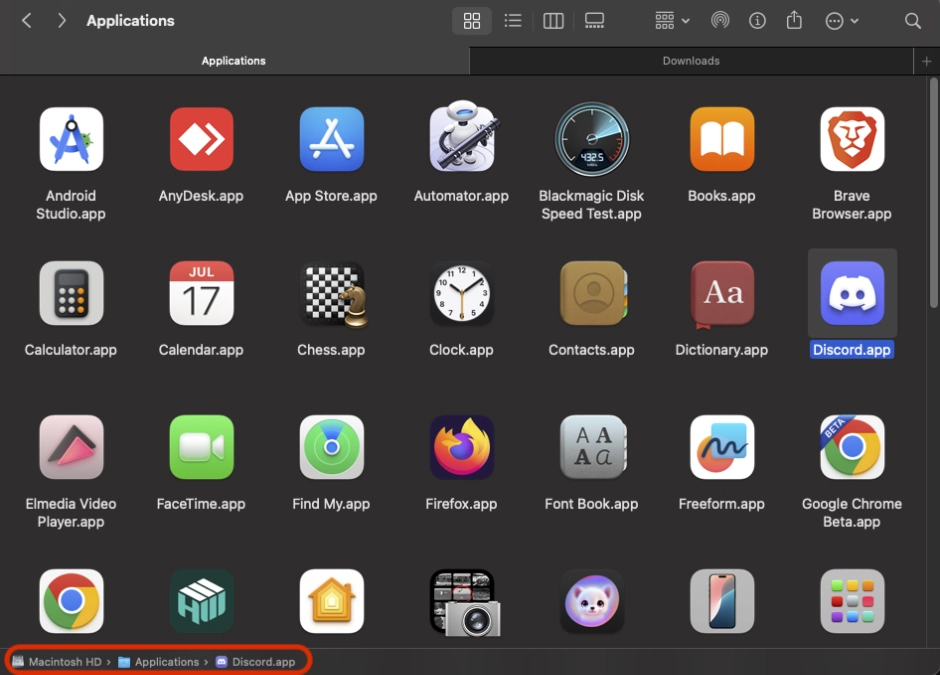Image resolution: width=940 pixels, height=675 pixels.
Task: Select the Calculator app icon
Action: tap(71, 293)
